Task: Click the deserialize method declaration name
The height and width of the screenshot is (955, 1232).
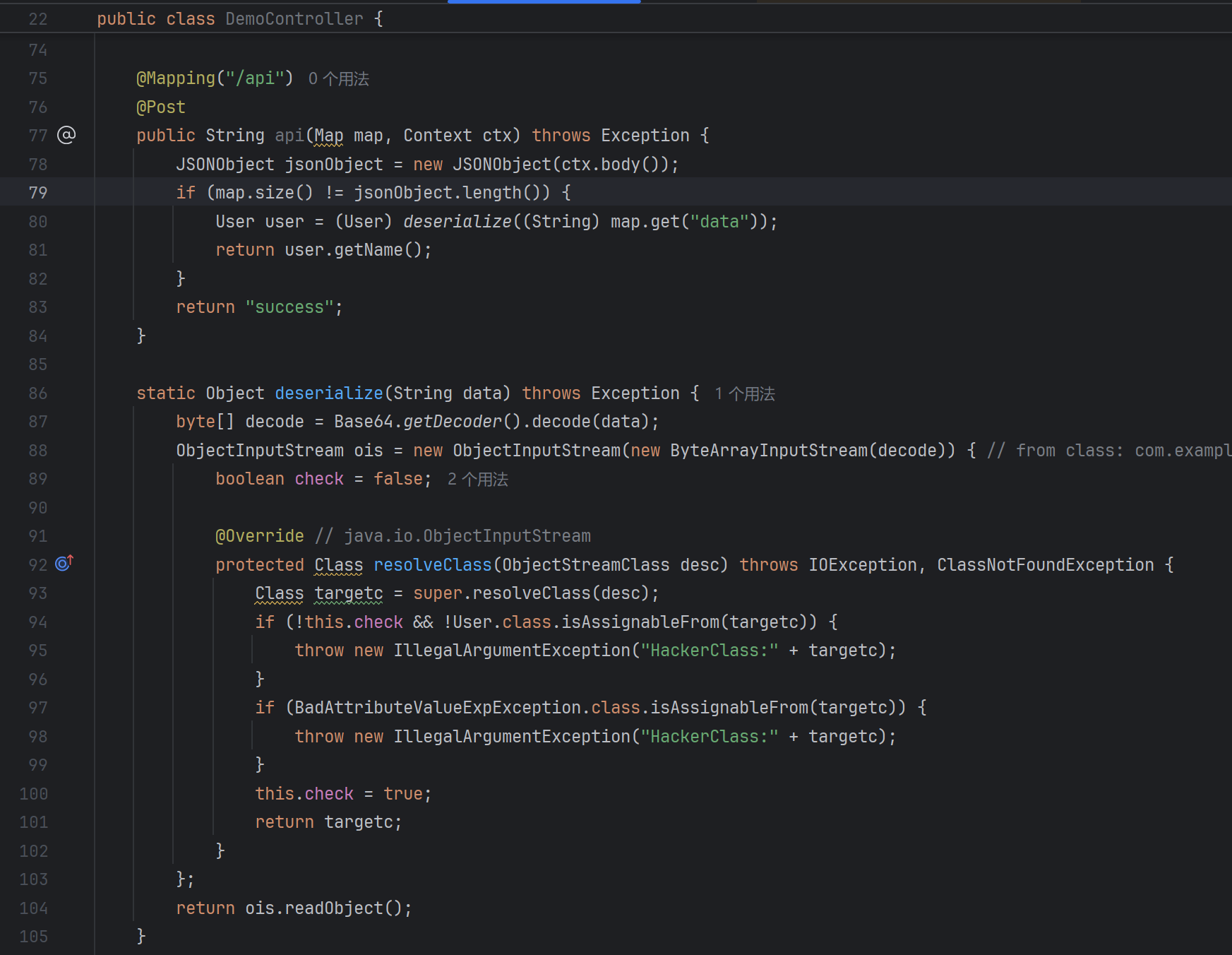Action: point(329,393)
